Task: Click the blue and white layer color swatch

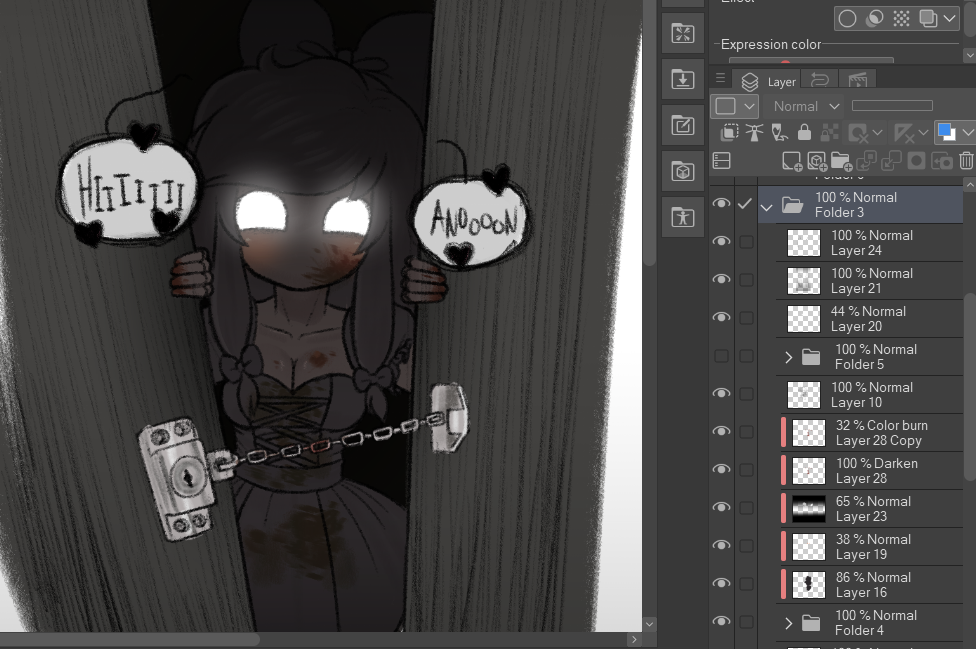Action: tap(946, 133)
